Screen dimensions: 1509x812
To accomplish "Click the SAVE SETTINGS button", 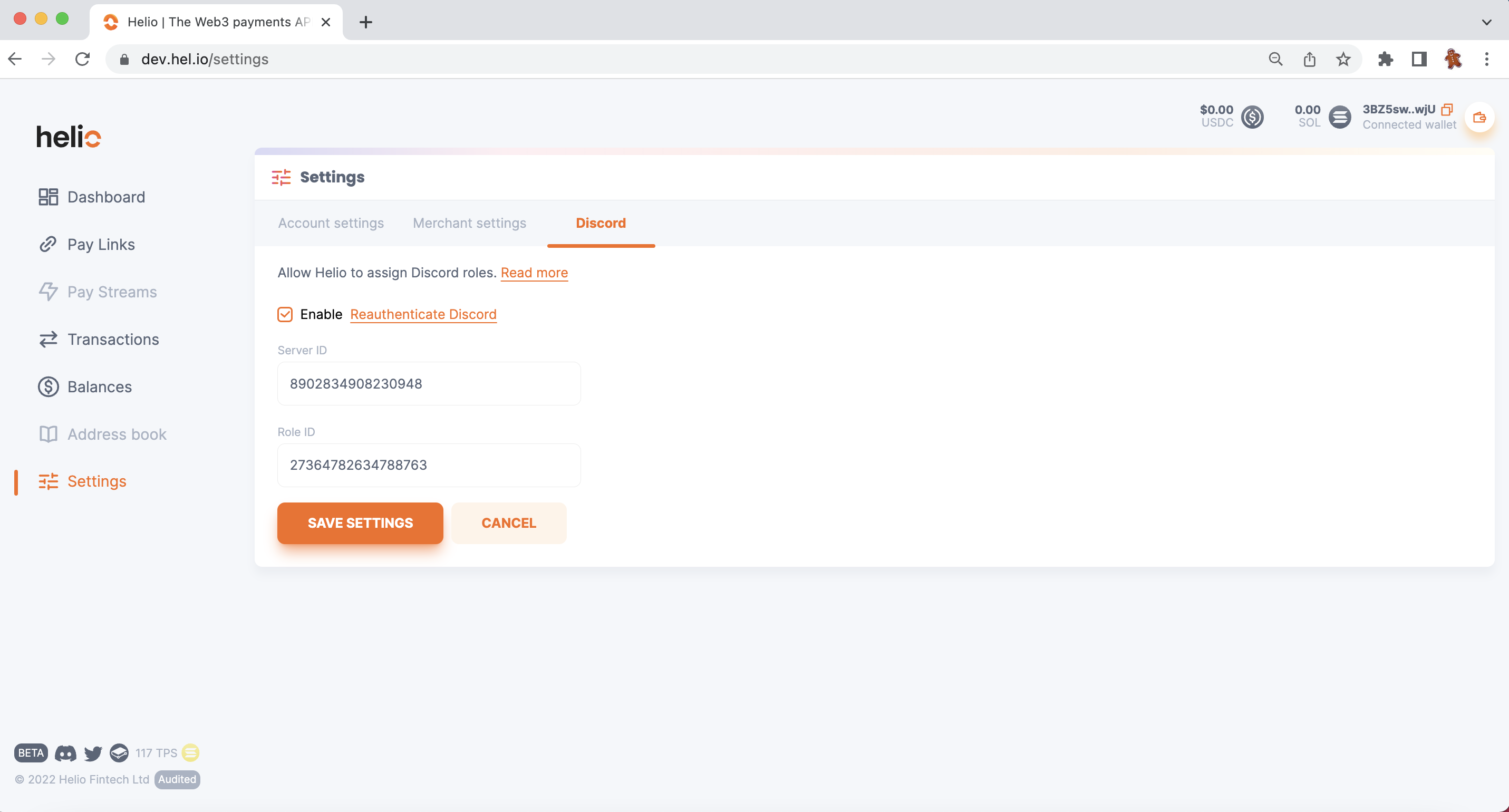I will point(360,523).
